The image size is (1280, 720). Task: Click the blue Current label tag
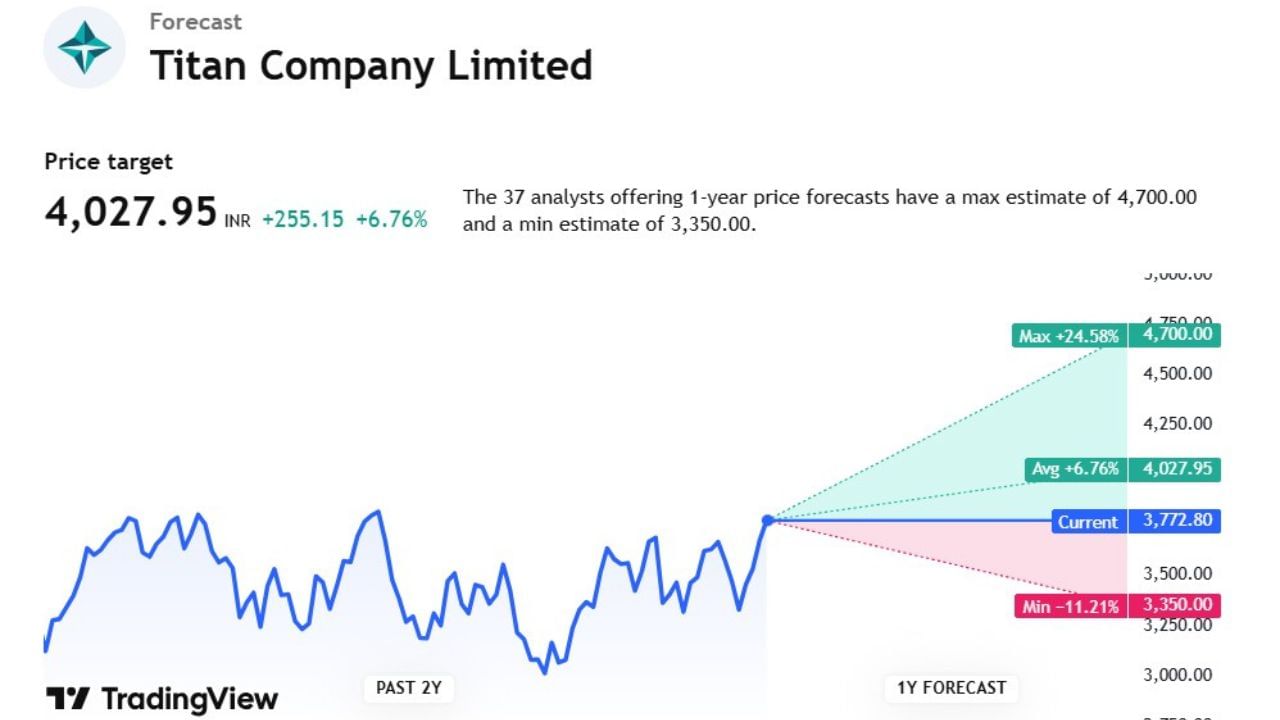(x=1088, y=521)
